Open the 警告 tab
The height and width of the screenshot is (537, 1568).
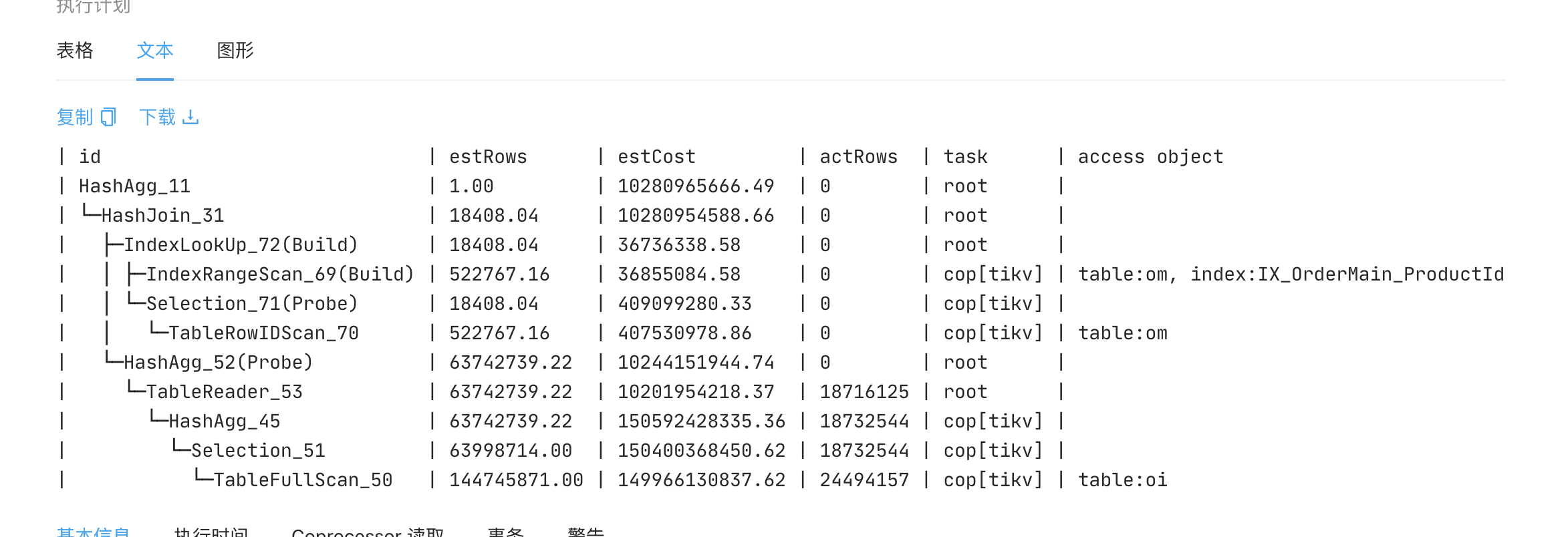(585, 532)
